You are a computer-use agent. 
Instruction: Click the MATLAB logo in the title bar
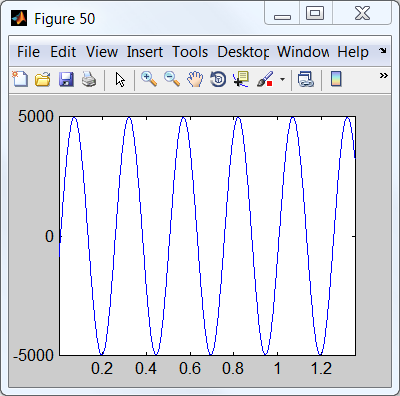coord(19,18)
